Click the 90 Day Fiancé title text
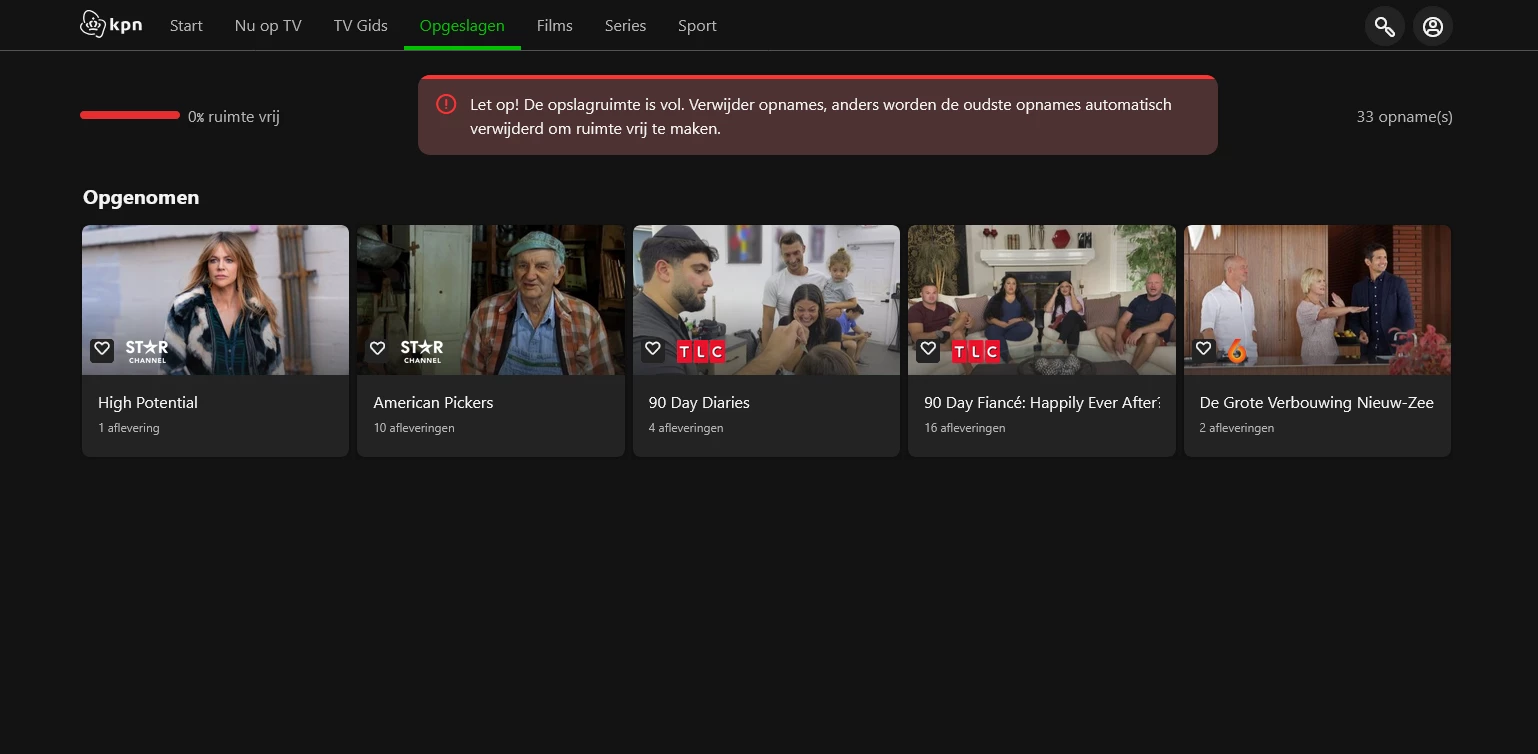 [x=1042, y=403]
